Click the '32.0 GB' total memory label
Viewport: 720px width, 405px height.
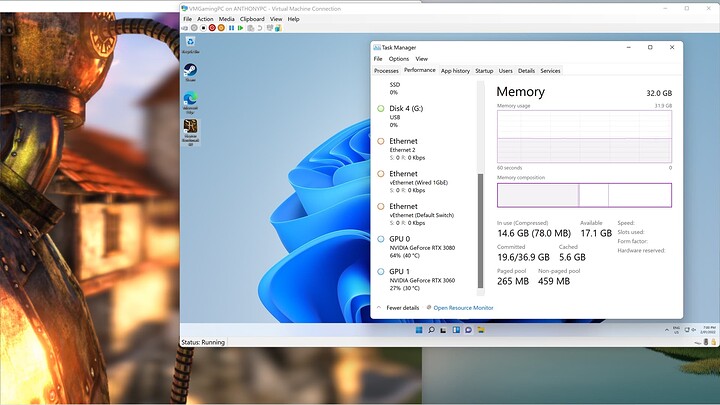click(x=659, y=93)
